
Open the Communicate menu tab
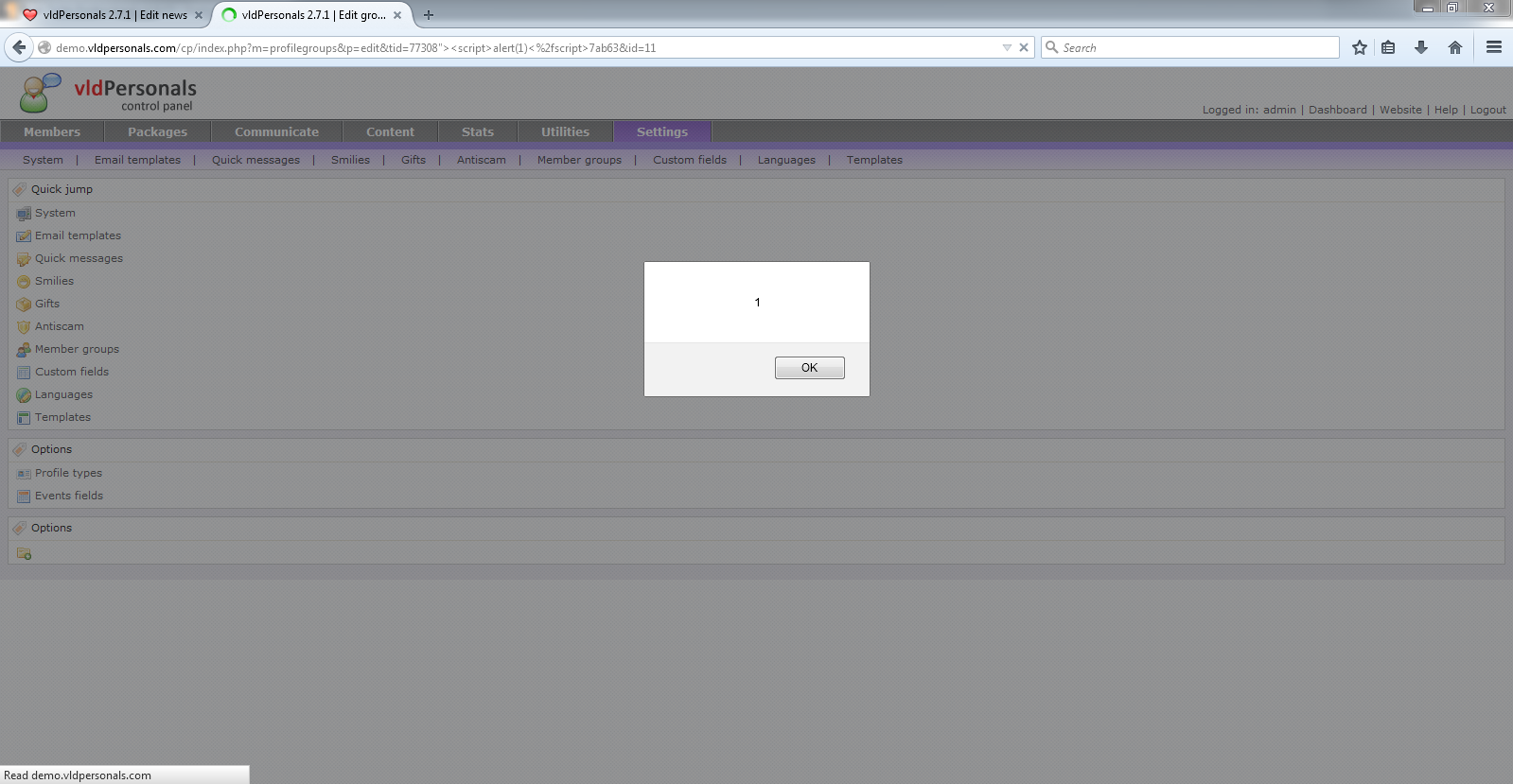point(276,131)
